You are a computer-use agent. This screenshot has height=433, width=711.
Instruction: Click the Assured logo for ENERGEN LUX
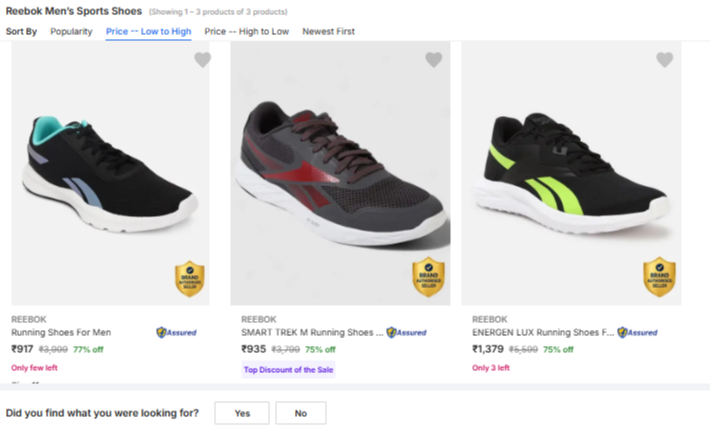(x=637, y=332)
